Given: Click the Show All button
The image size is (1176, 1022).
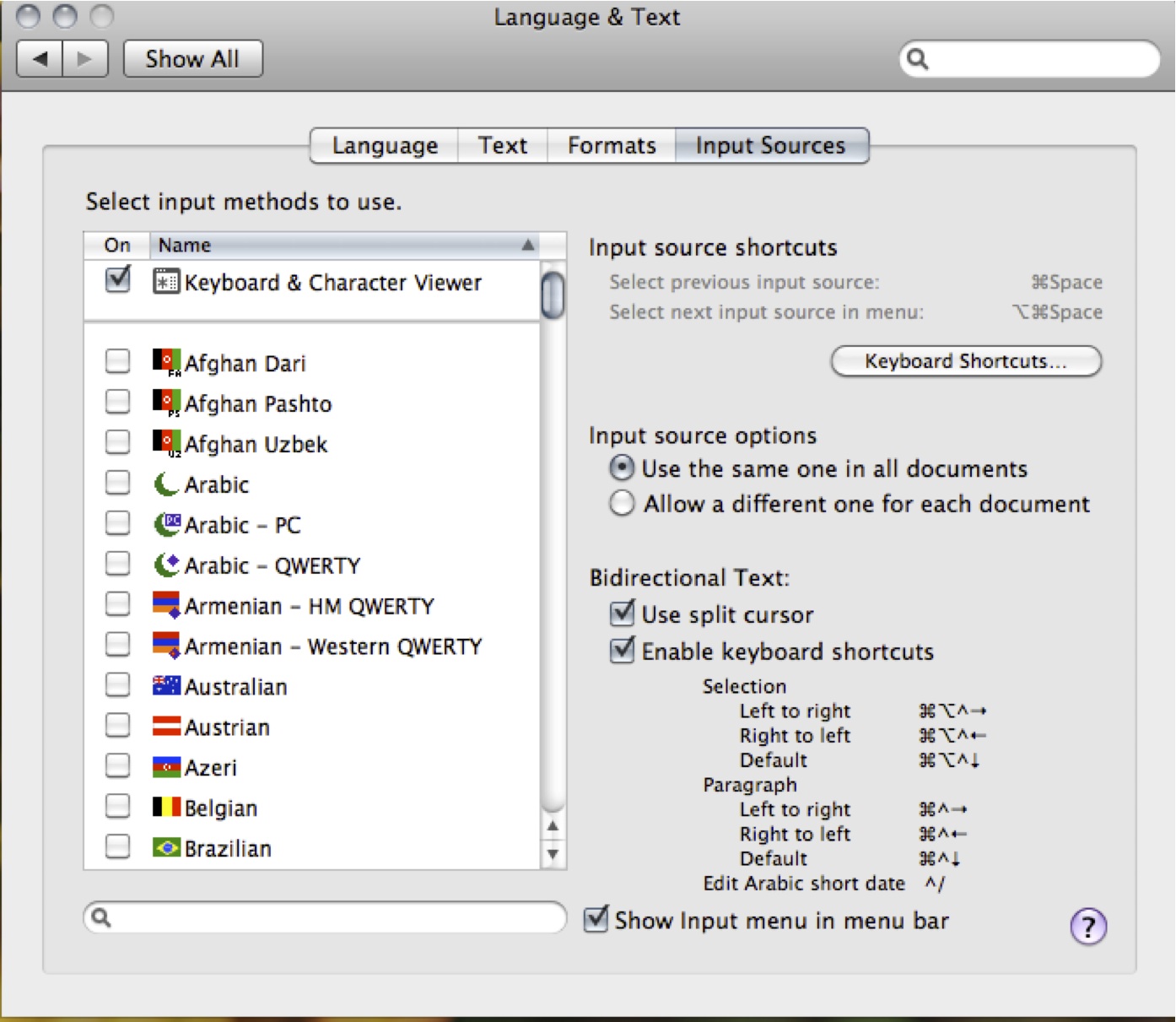Looking at the screenshot, I should click(192, 59).
